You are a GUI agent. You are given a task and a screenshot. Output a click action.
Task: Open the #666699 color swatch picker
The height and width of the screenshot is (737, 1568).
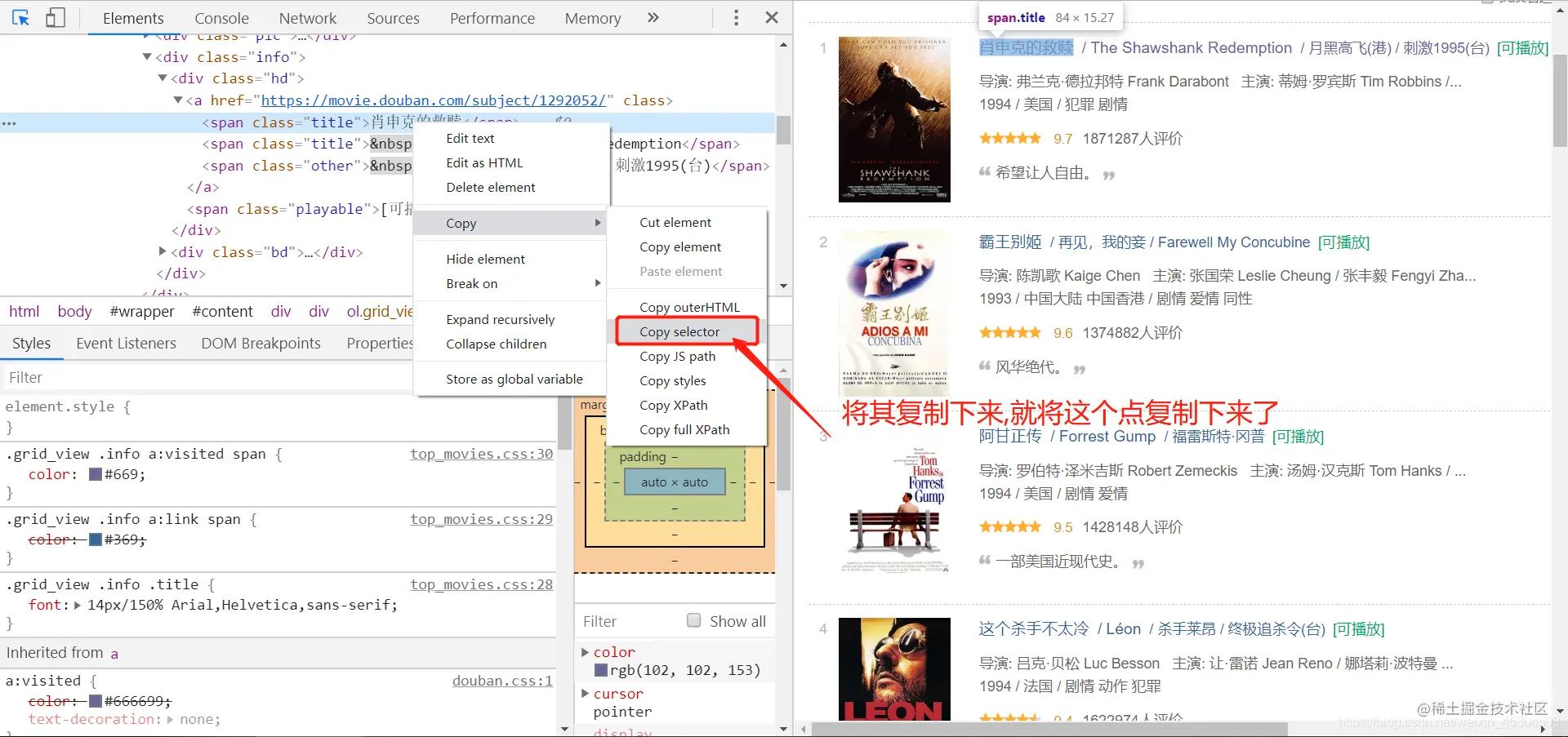(x=96, y=701)
